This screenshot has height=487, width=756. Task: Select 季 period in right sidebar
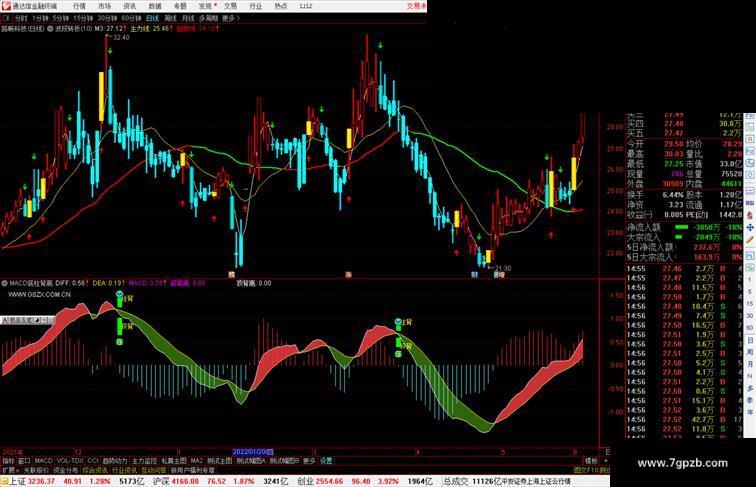(x=750, y=401)
